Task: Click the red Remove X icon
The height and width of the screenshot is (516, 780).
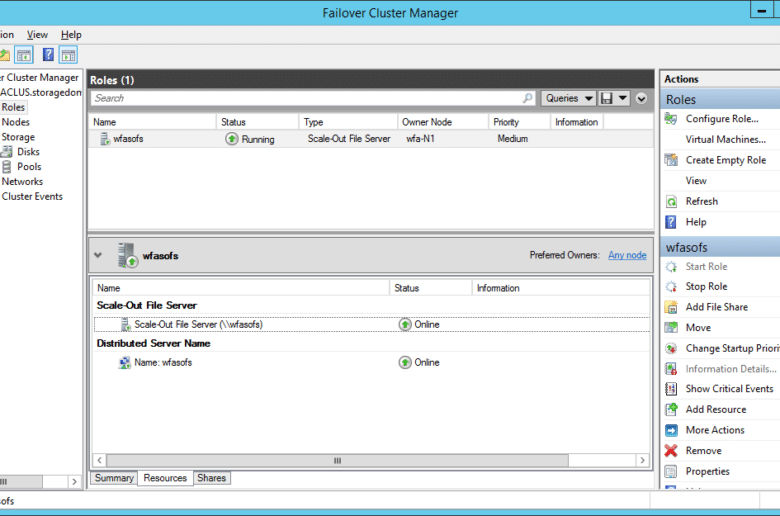Action: 671,451
